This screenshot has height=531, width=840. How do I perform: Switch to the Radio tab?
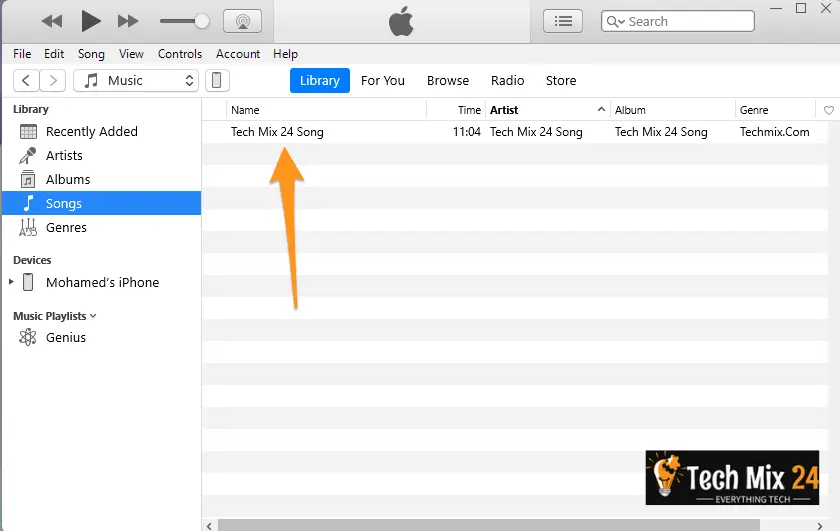click(x=507, y=80)
